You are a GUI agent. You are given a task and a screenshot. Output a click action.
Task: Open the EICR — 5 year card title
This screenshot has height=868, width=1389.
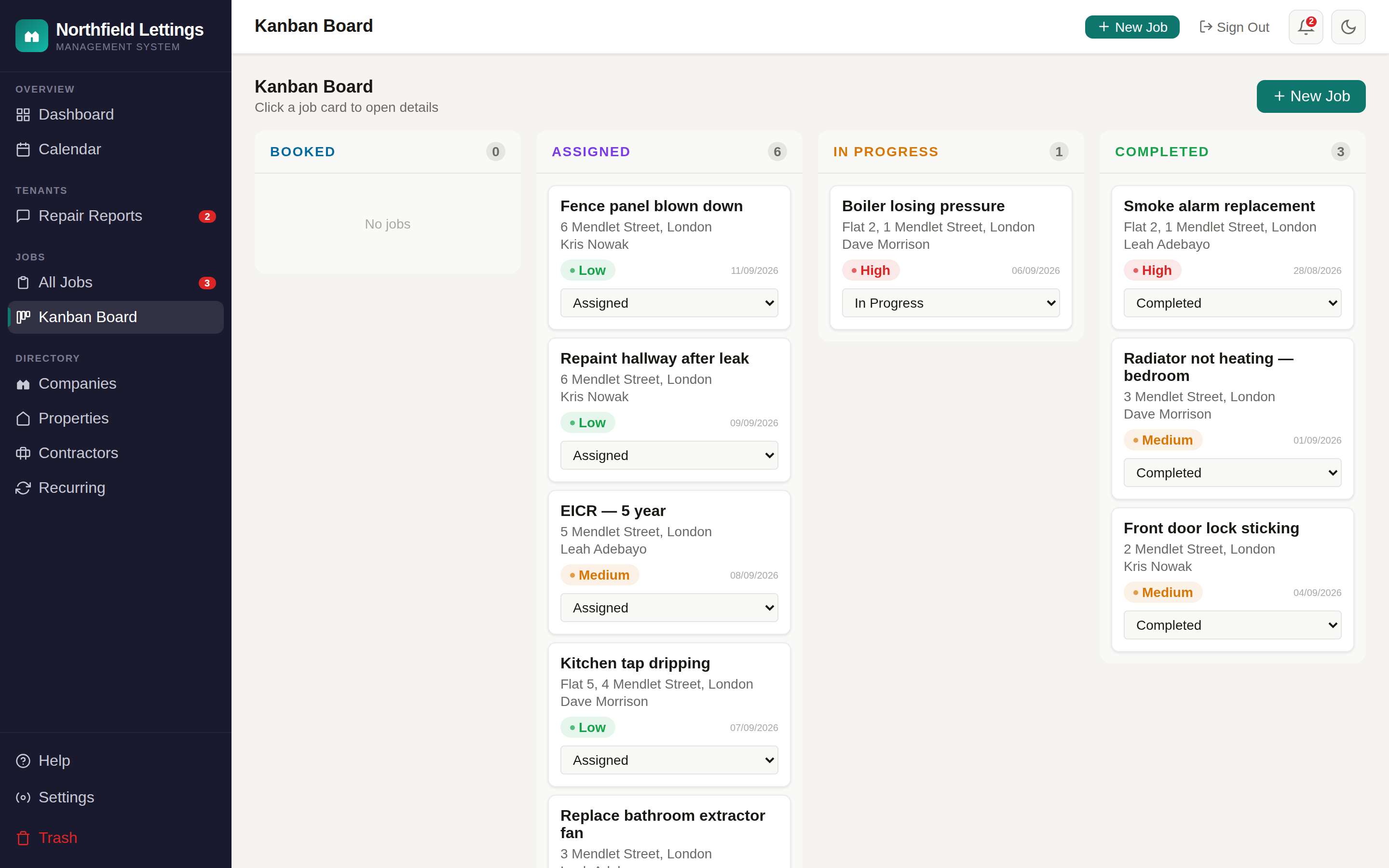[x=613, y=511]
